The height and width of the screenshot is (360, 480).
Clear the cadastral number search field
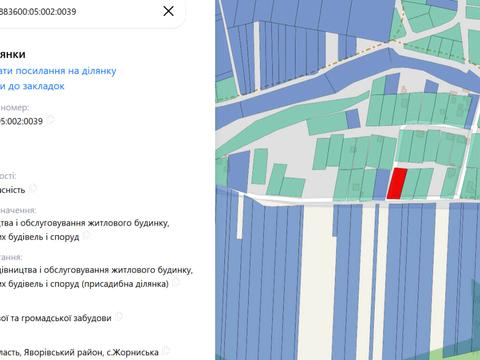(168, 11)
